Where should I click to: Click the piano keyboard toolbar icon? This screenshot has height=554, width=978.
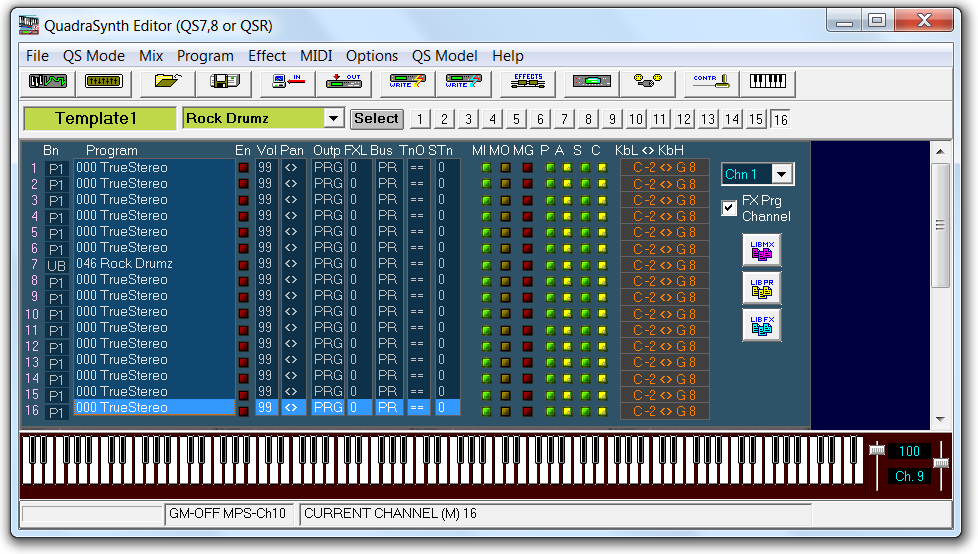[768, 83]
